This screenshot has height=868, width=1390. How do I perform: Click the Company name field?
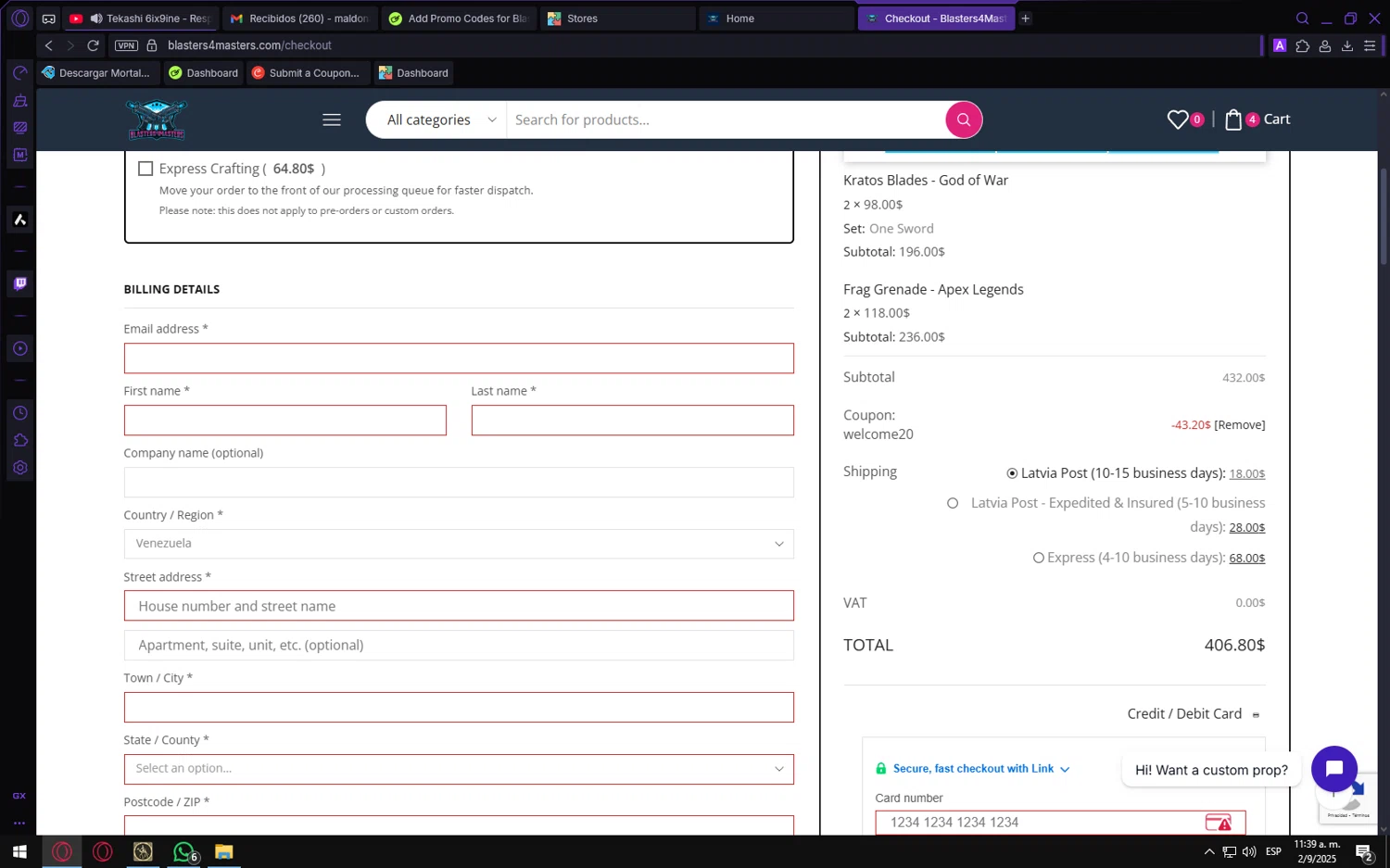459,483
